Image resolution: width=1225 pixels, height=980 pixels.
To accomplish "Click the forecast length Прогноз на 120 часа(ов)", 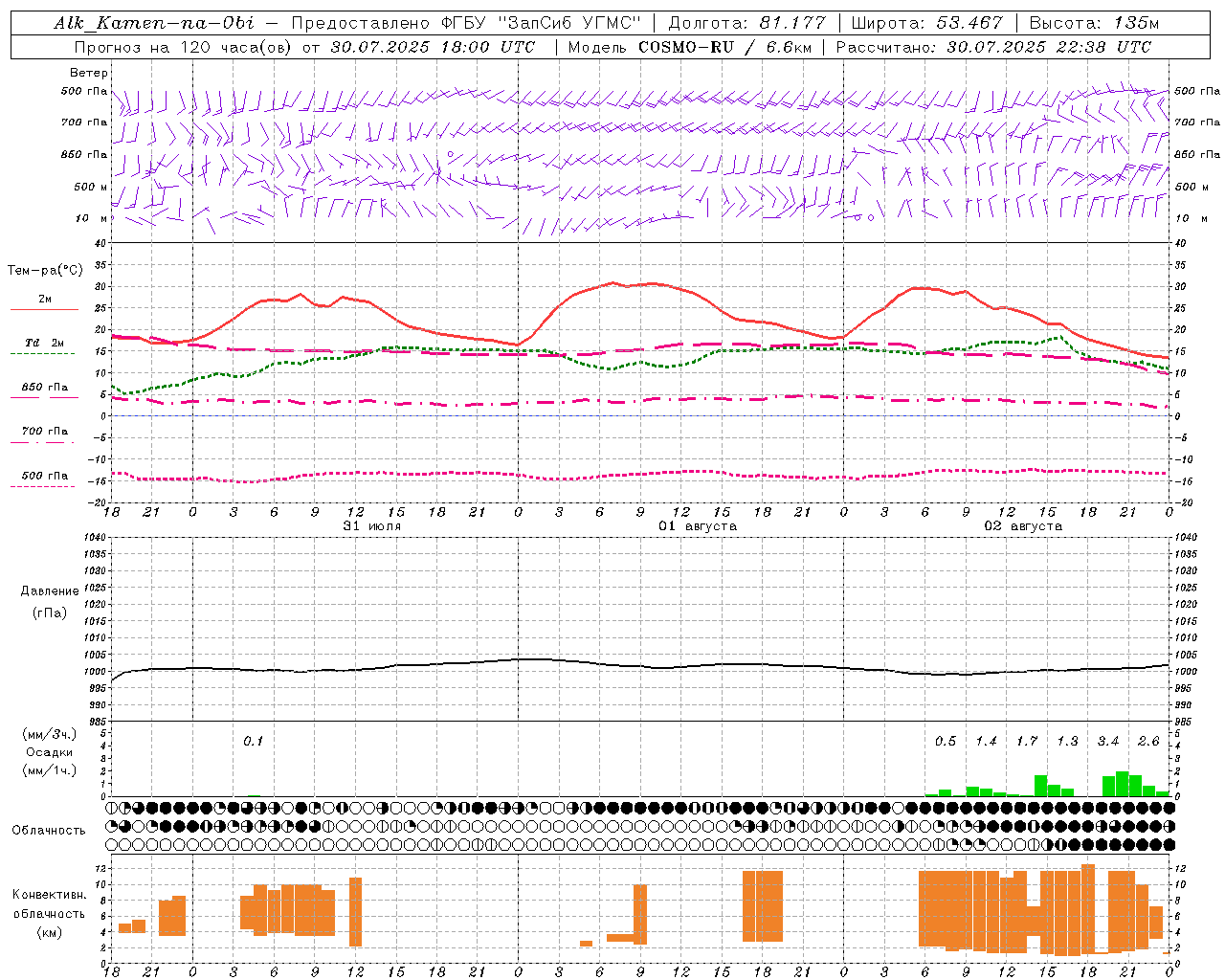I will coord(184,47).
